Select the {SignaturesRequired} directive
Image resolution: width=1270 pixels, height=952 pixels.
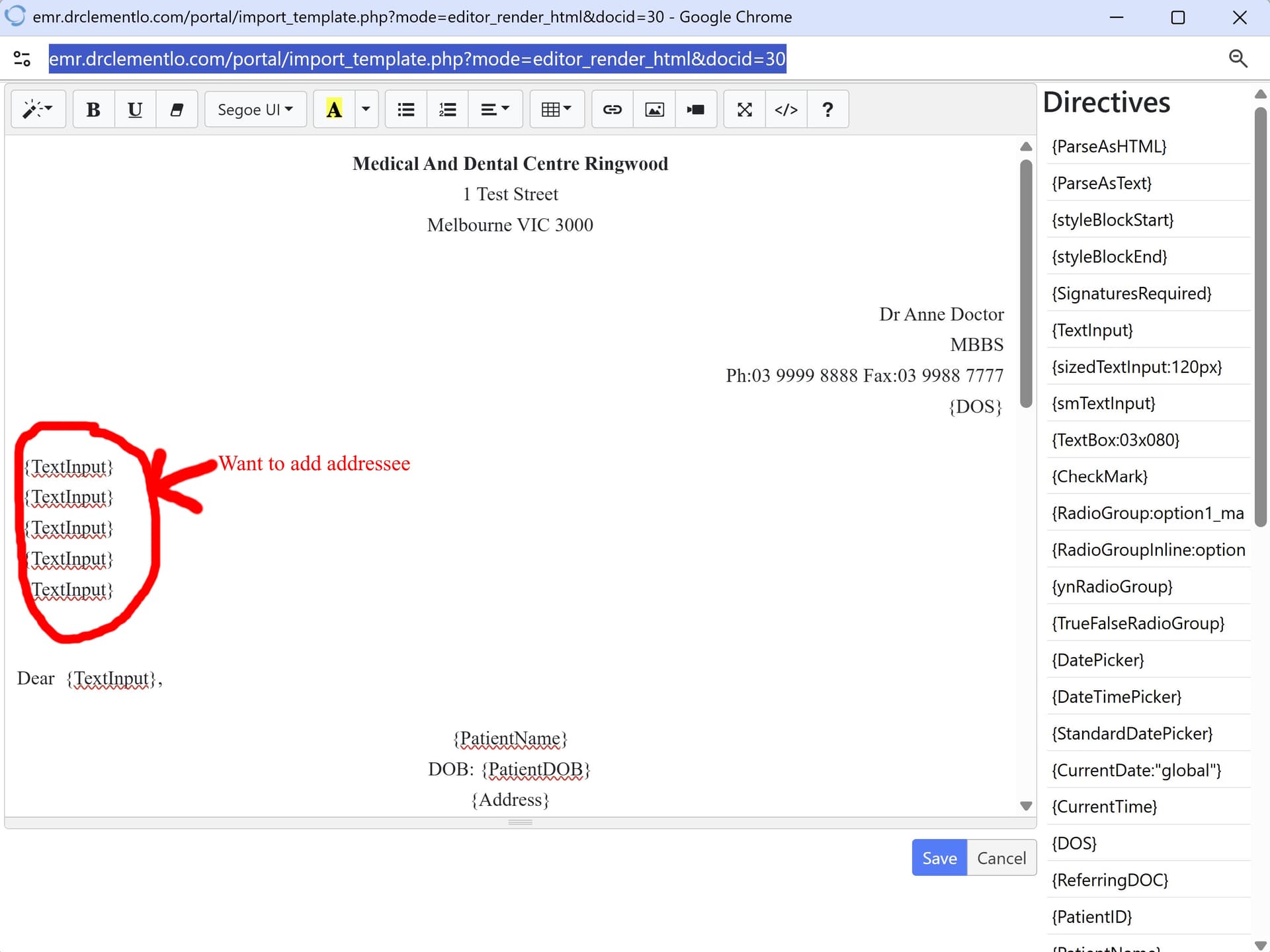pos(1148,293)
